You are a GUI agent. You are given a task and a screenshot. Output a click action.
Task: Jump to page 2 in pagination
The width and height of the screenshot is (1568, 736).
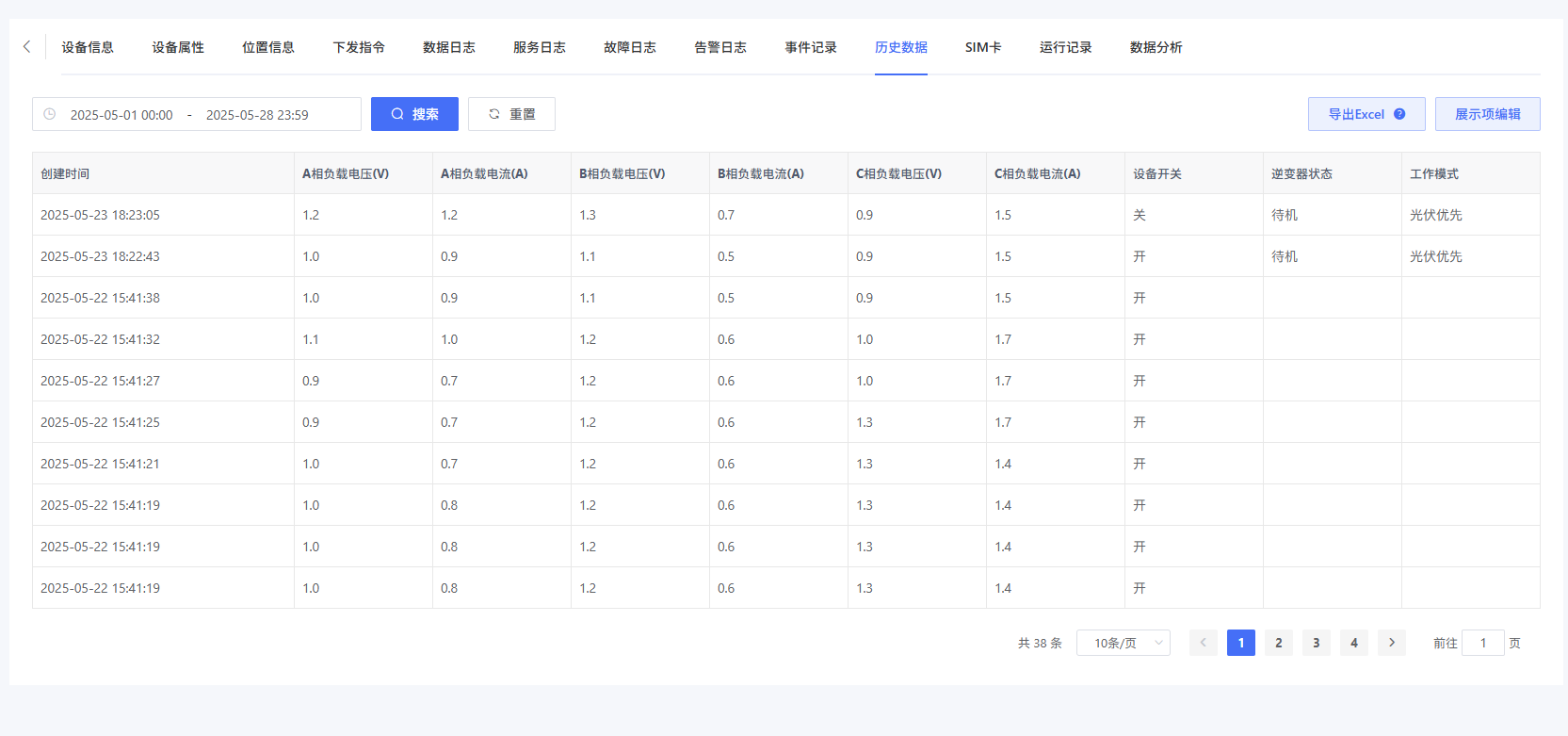coord(1278,643)
